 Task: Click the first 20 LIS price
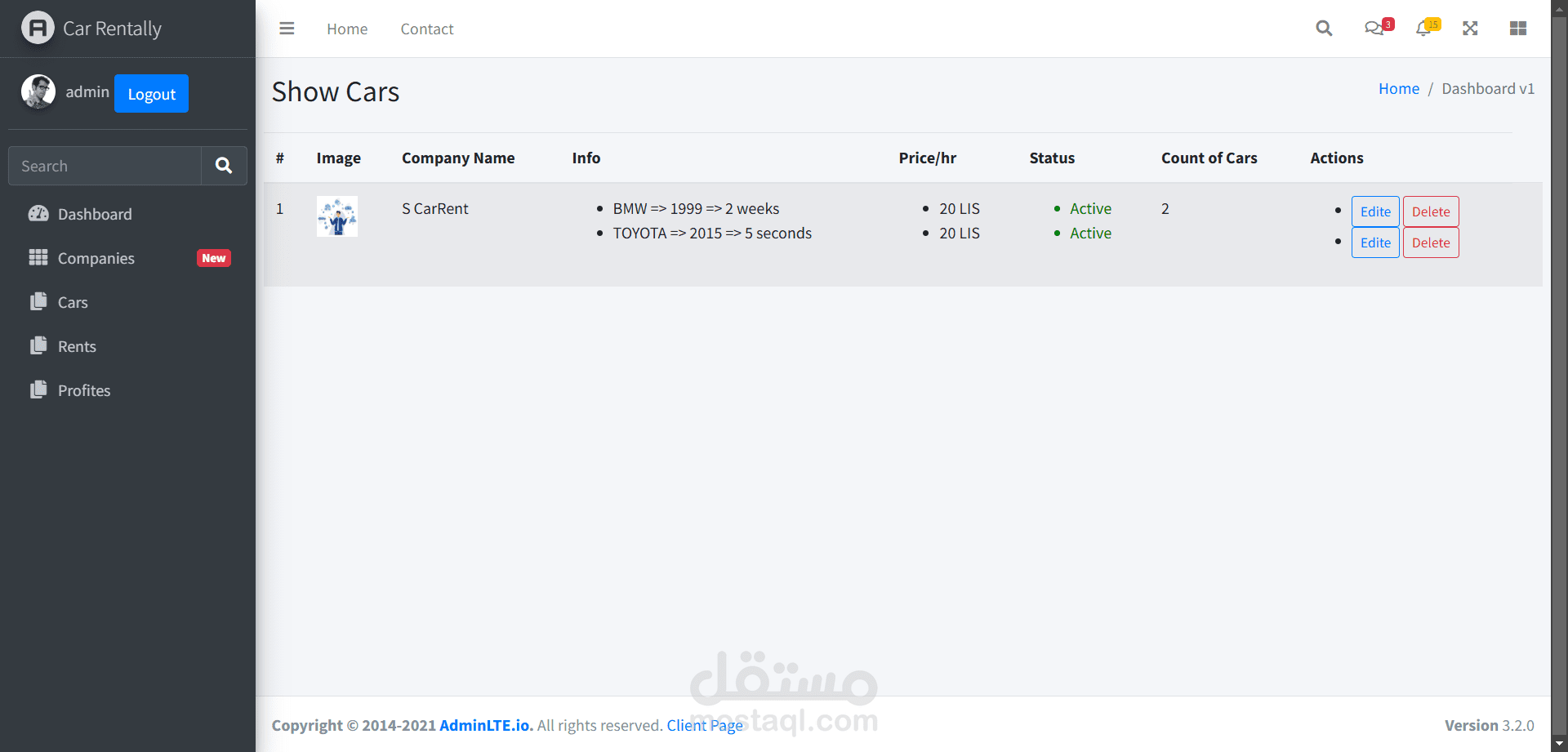point(960,208)
